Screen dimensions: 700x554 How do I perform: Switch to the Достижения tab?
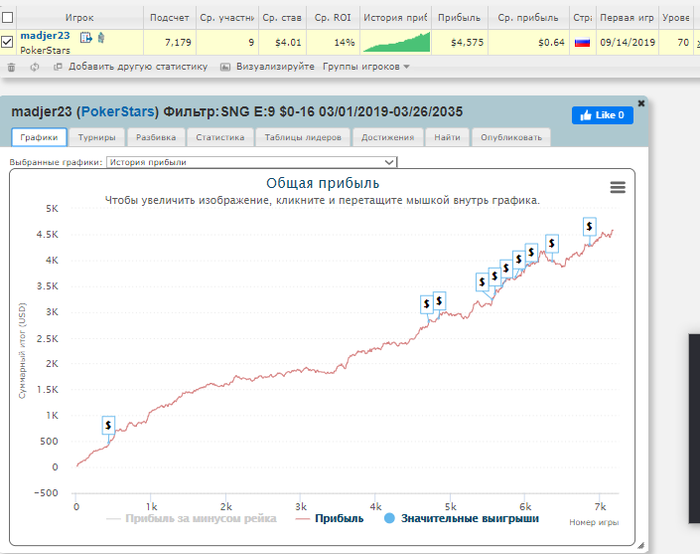pyautogui.click(x=388, y=137)
